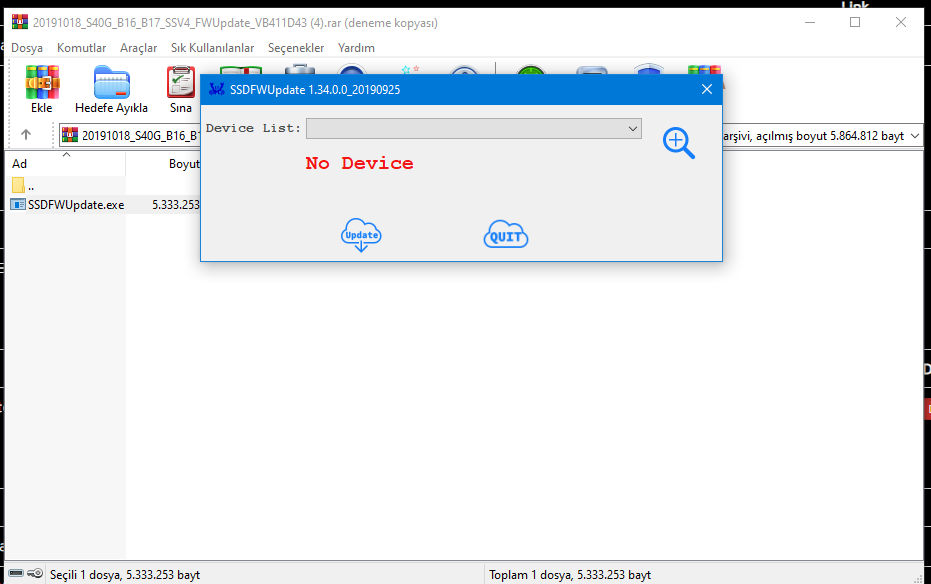Open the Komutlar menu
931x584 pixels.
[81, 47]
